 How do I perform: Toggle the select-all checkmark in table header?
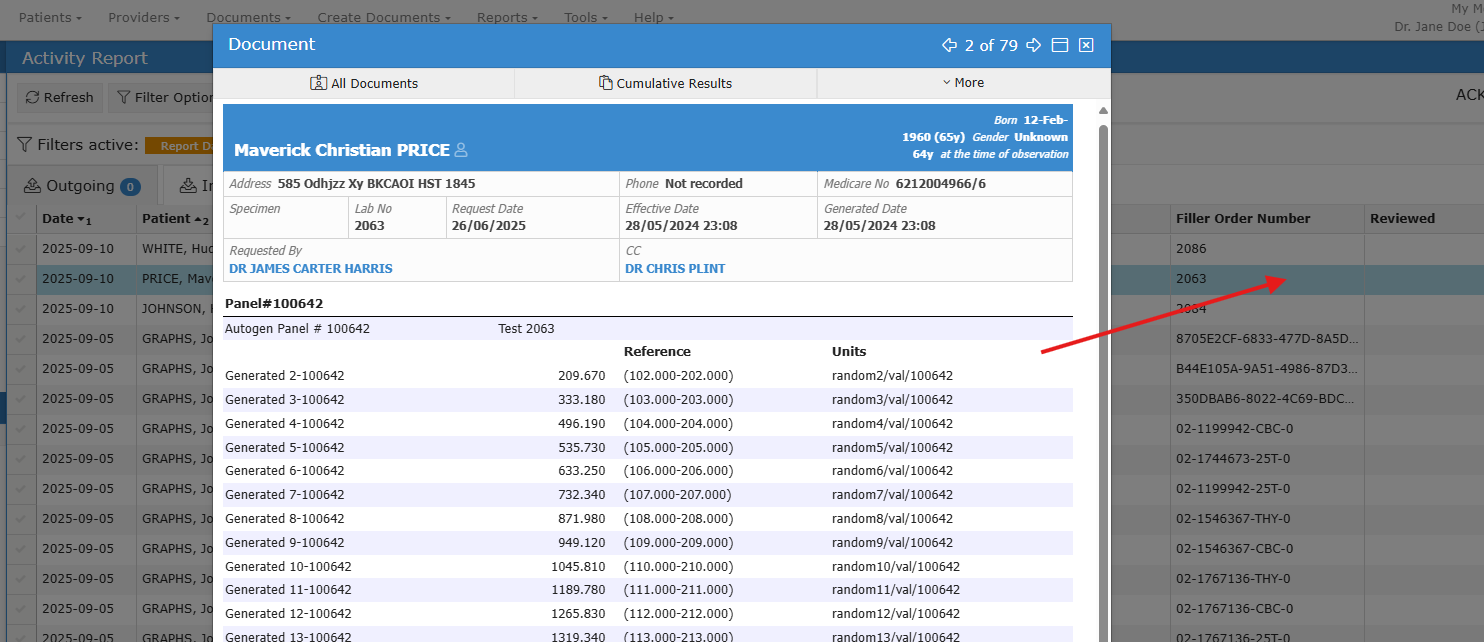21,218
